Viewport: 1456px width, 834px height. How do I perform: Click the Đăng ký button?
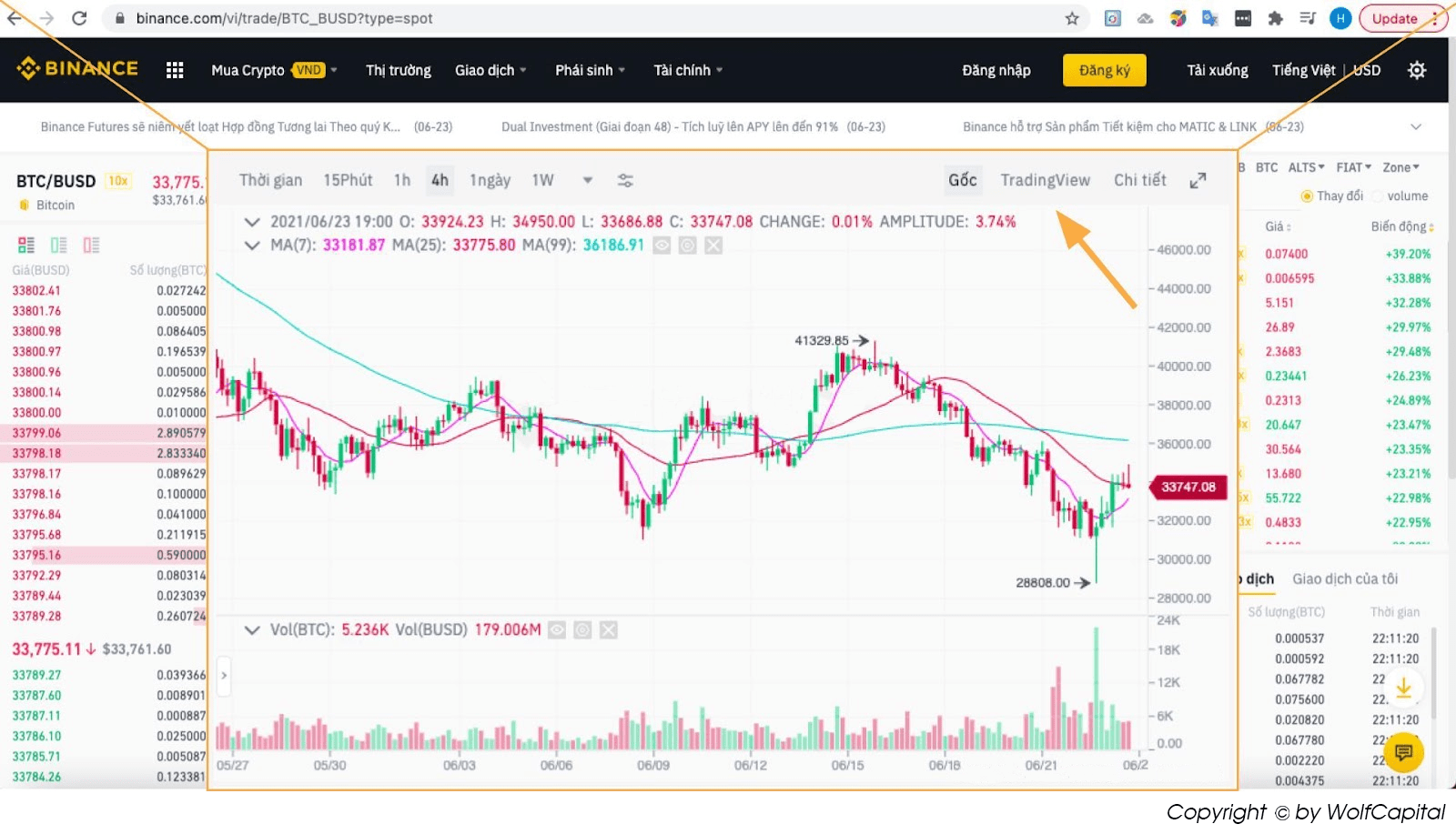pos(1104,70)
